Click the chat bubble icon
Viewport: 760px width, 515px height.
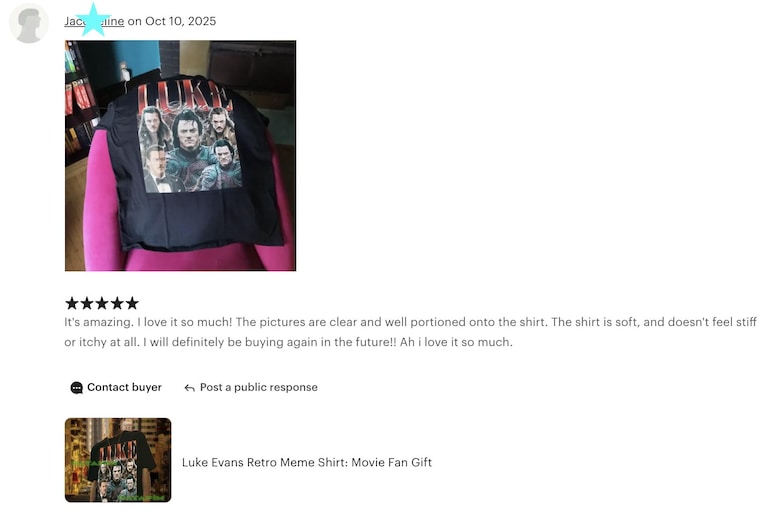point(77,388)
